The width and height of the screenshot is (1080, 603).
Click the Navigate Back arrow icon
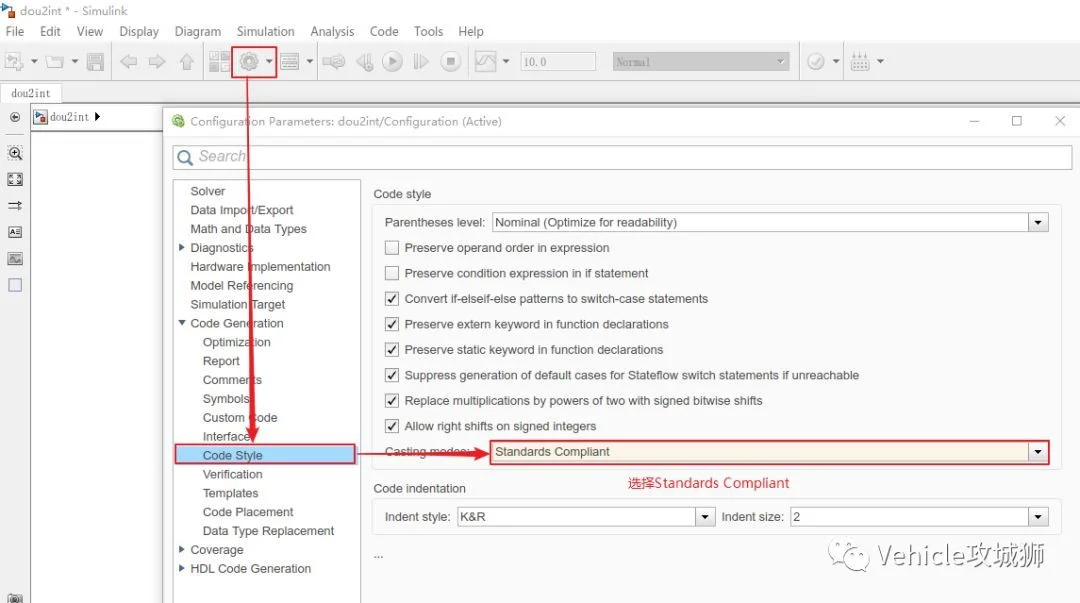coord(128,62)
